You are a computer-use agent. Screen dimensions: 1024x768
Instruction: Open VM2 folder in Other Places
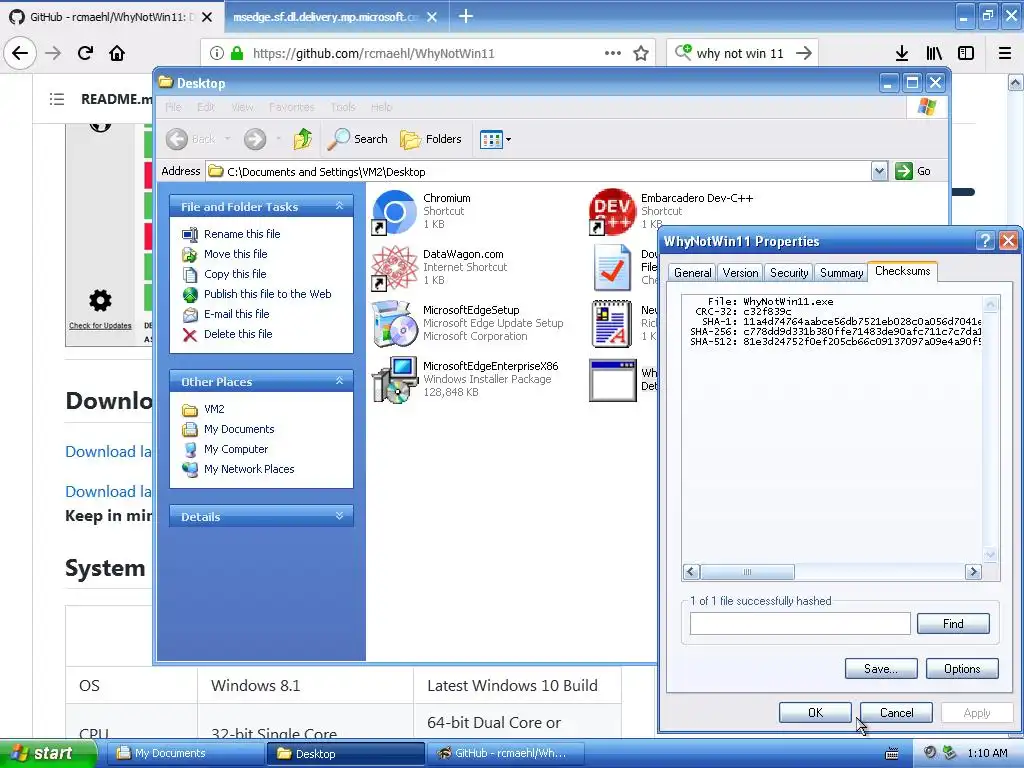214,409
